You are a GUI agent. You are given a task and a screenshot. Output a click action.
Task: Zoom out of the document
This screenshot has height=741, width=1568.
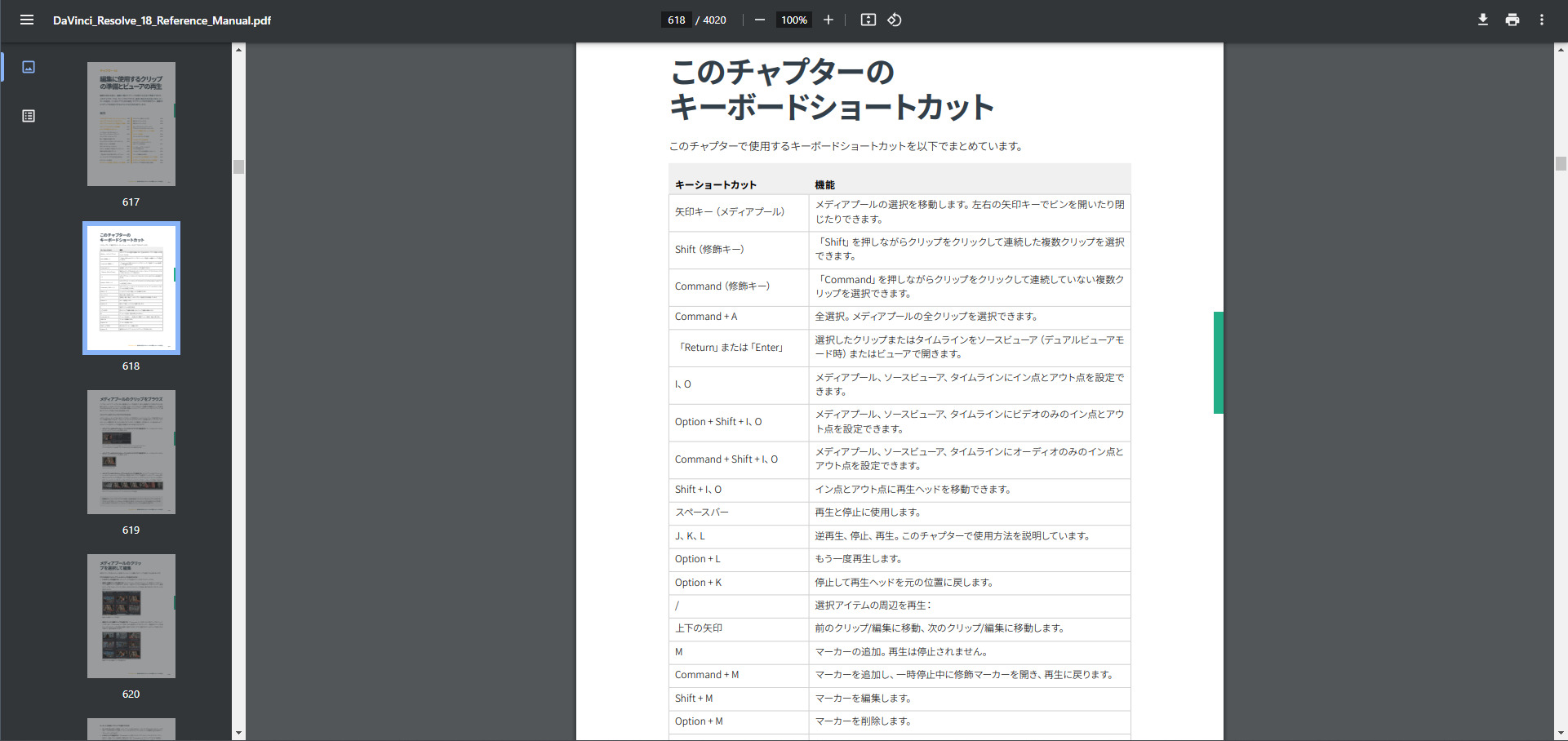759,20
